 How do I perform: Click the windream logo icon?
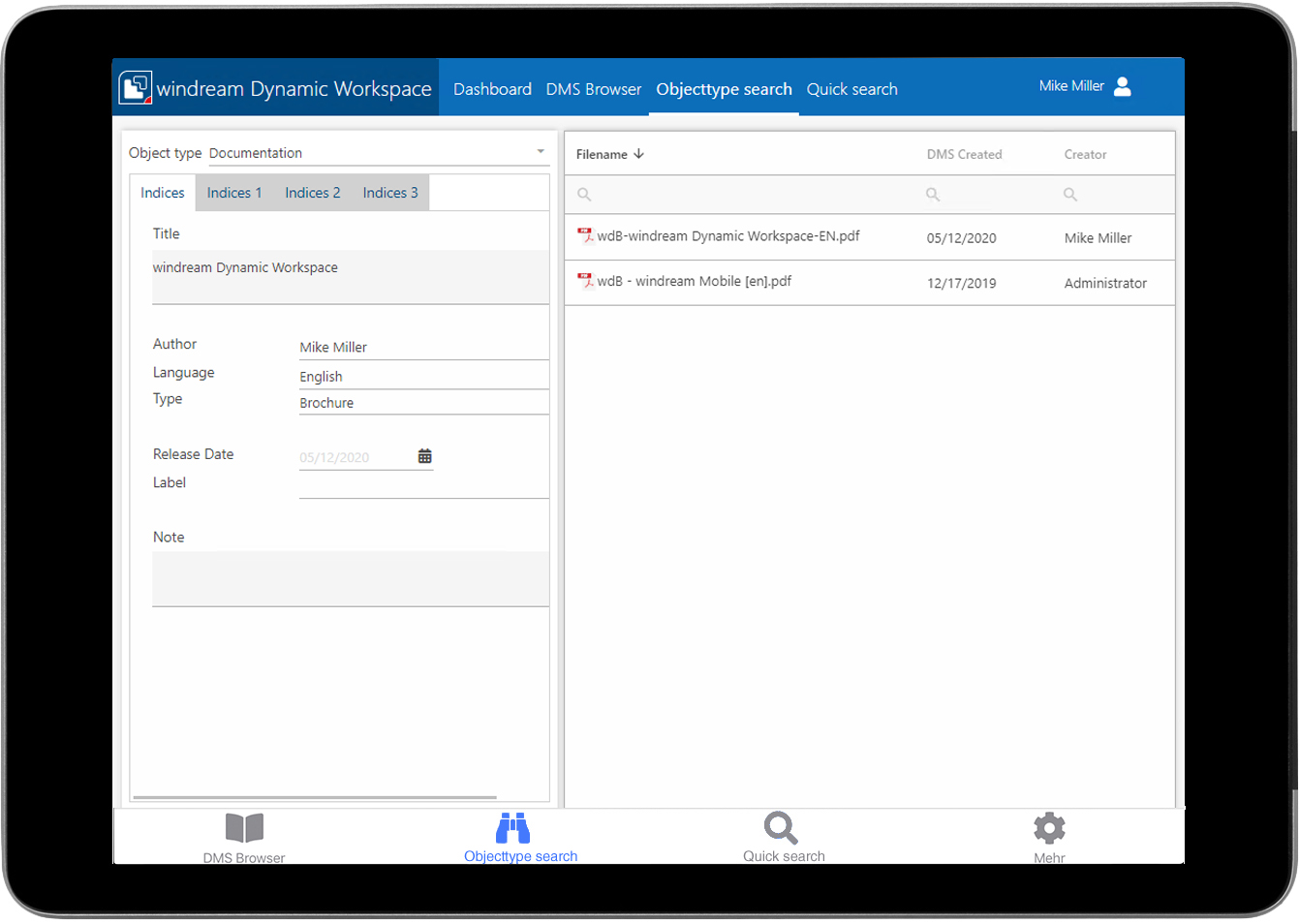tap(136, 87)
